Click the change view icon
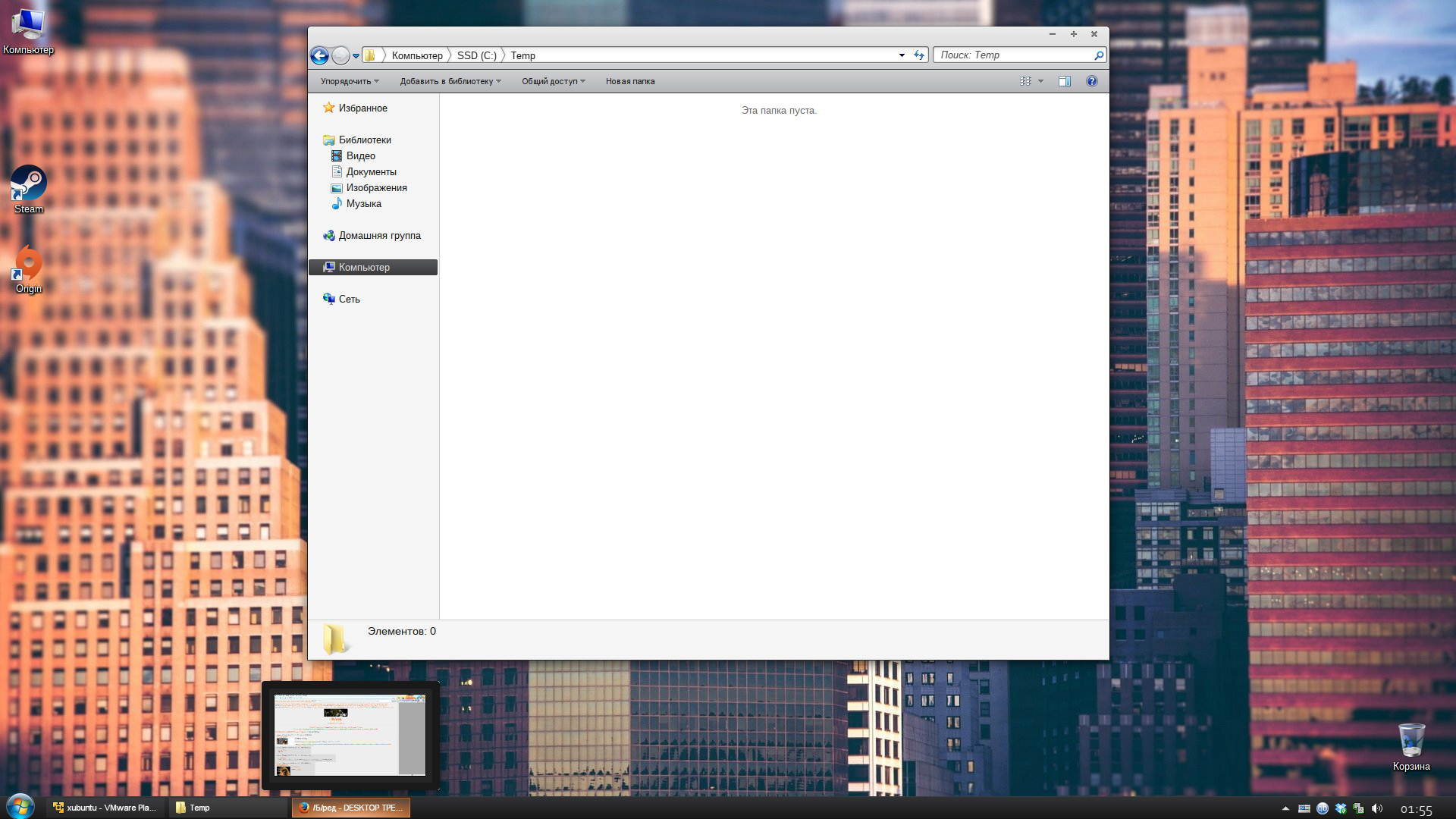The height and width of the screenshot is (819, 1456). 1025,81
